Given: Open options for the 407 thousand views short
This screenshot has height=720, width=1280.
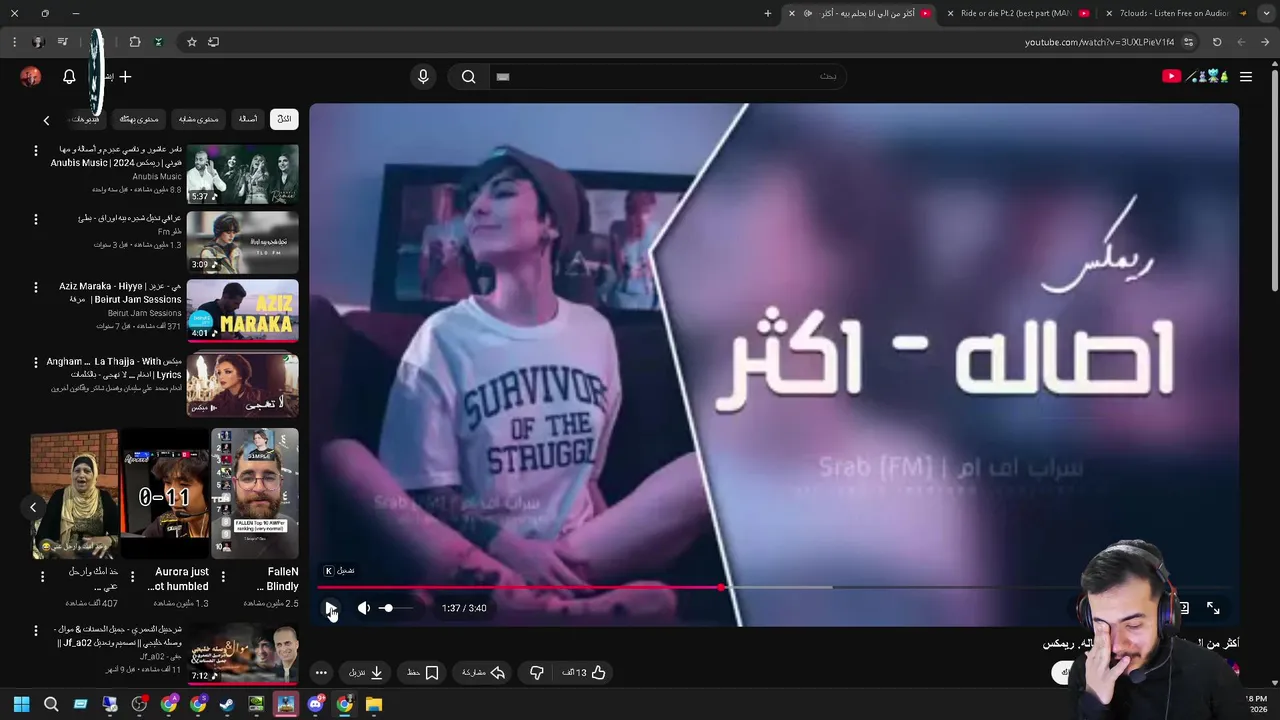Looking at the screenshot, I should pos(42,577).
